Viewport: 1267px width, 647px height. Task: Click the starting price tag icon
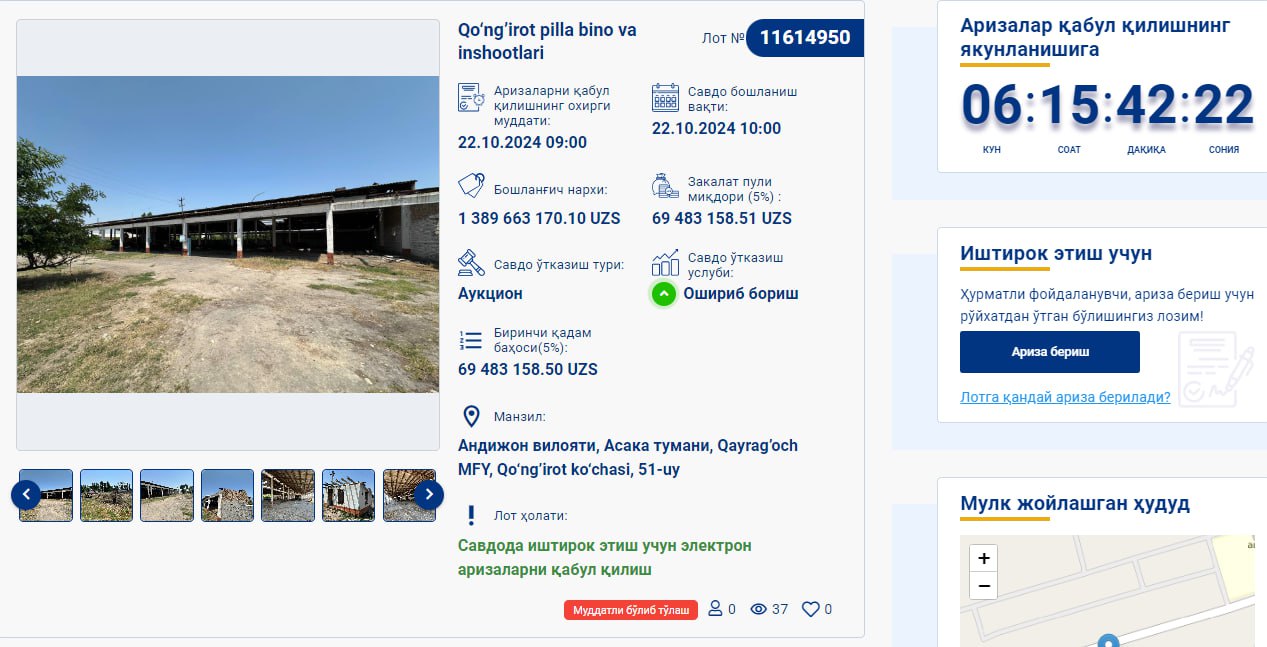point(471,187)
